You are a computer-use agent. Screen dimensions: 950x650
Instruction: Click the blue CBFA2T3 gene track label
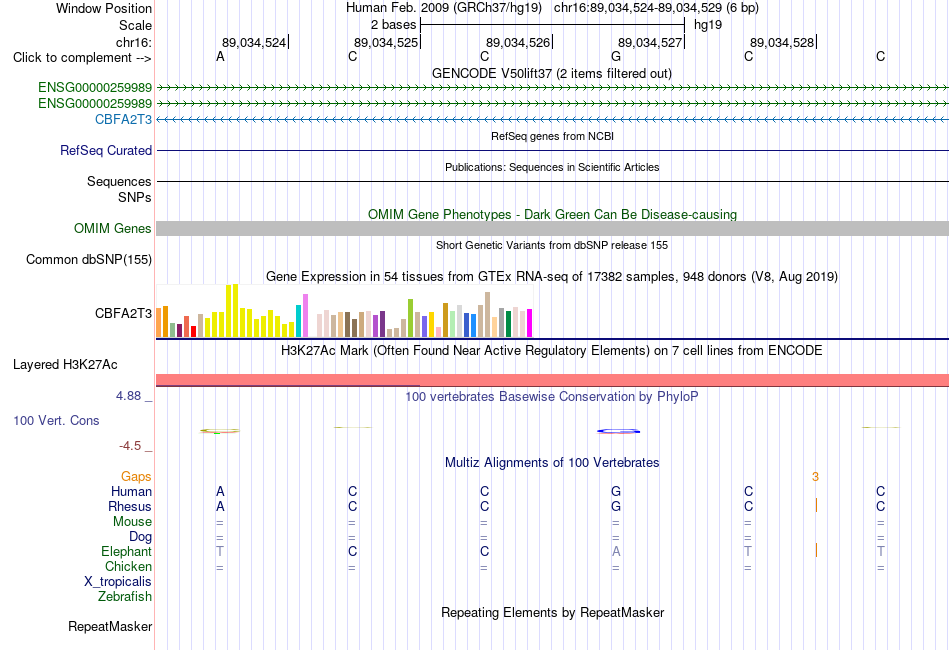click(124, 119)
